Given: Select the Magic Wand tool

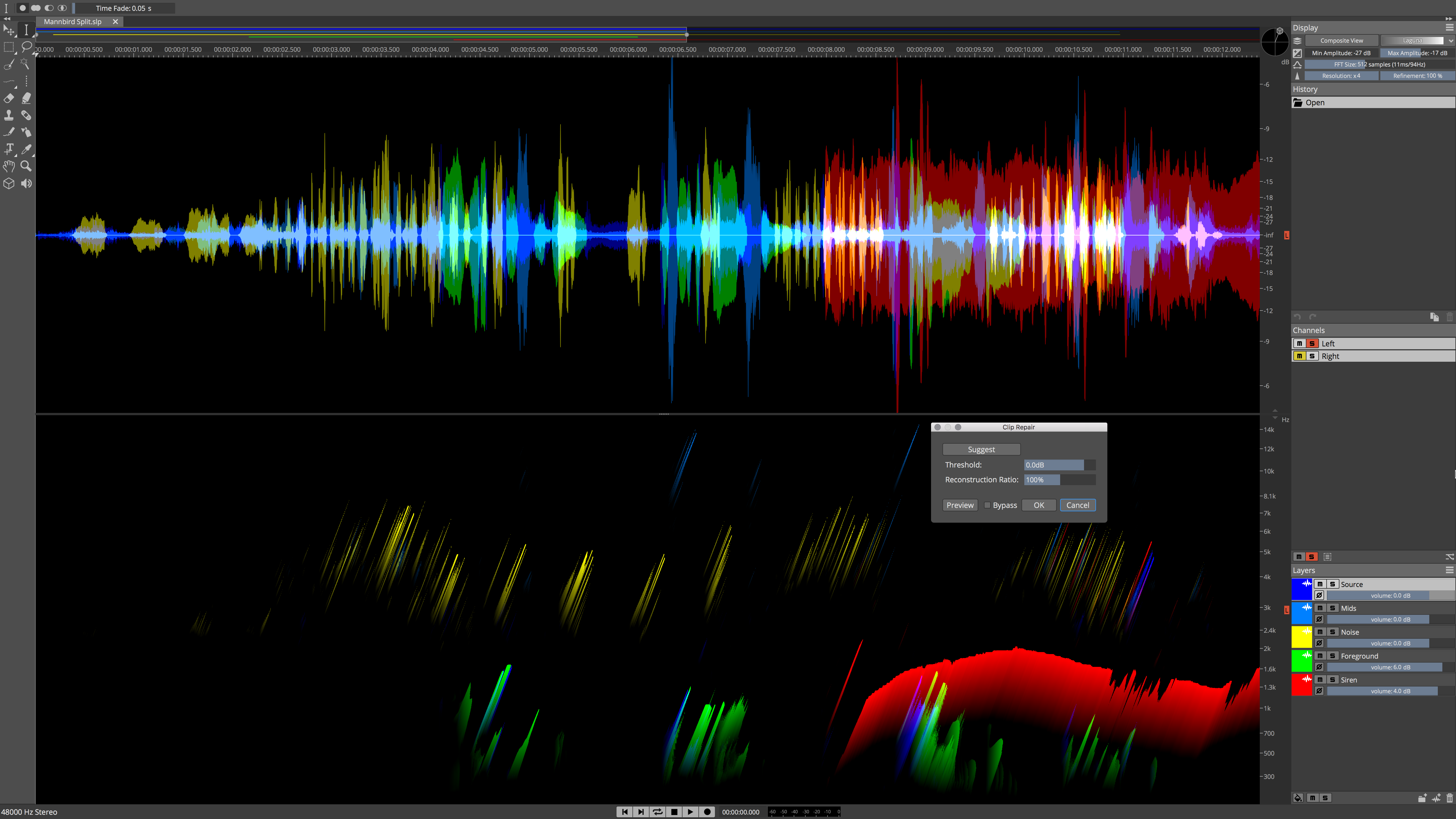Looking at the screenshot, I should click(26, 65).
